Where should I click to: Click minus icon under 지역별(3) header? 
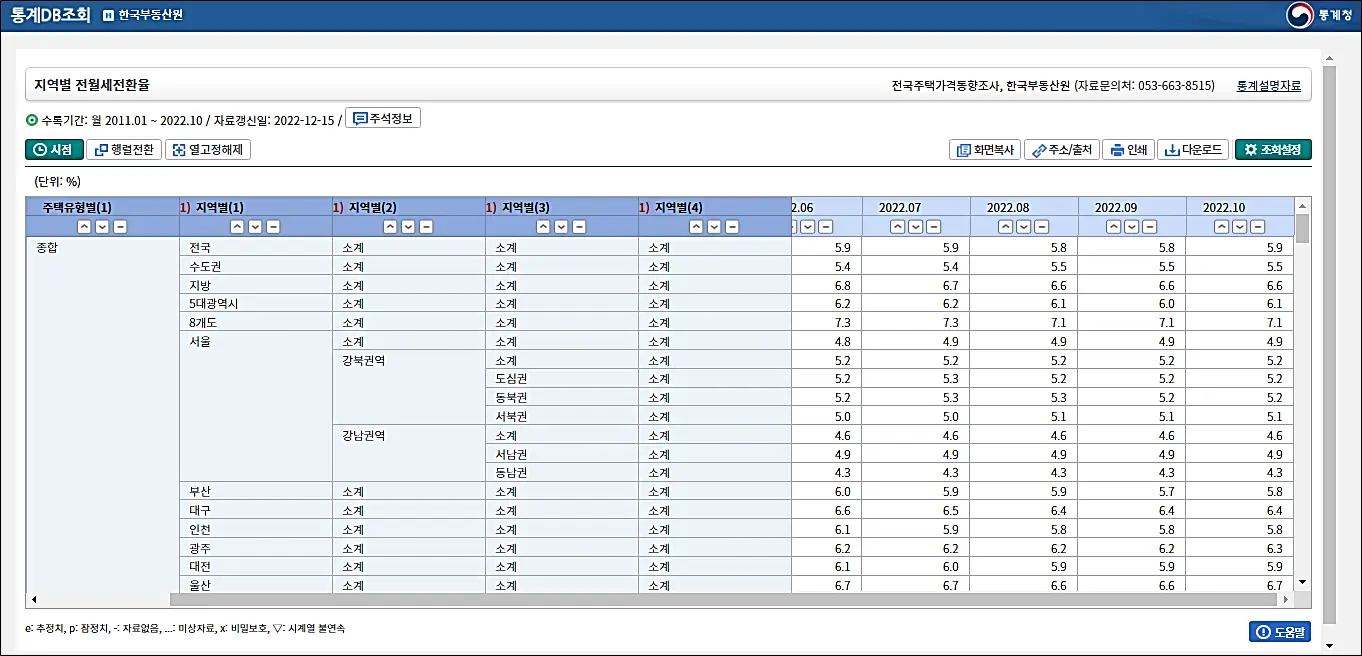point(579,227)
